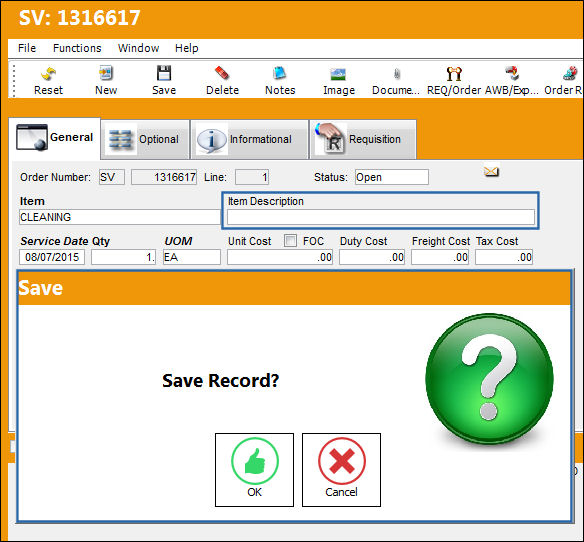Click the Qty input field
Viewport: 584px width, 542px height.
[123, 257]
